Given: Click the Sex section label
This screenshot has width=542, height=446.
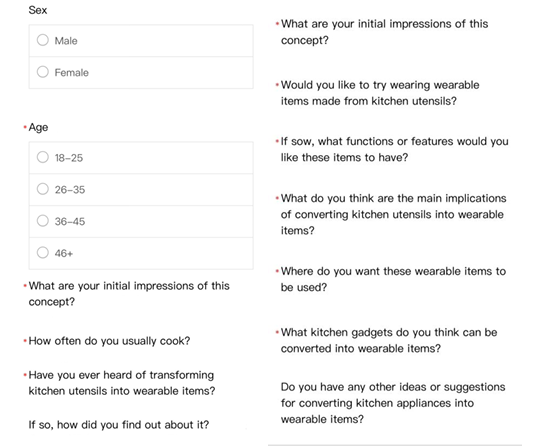Looking at the screenshot, I should 38,10.
